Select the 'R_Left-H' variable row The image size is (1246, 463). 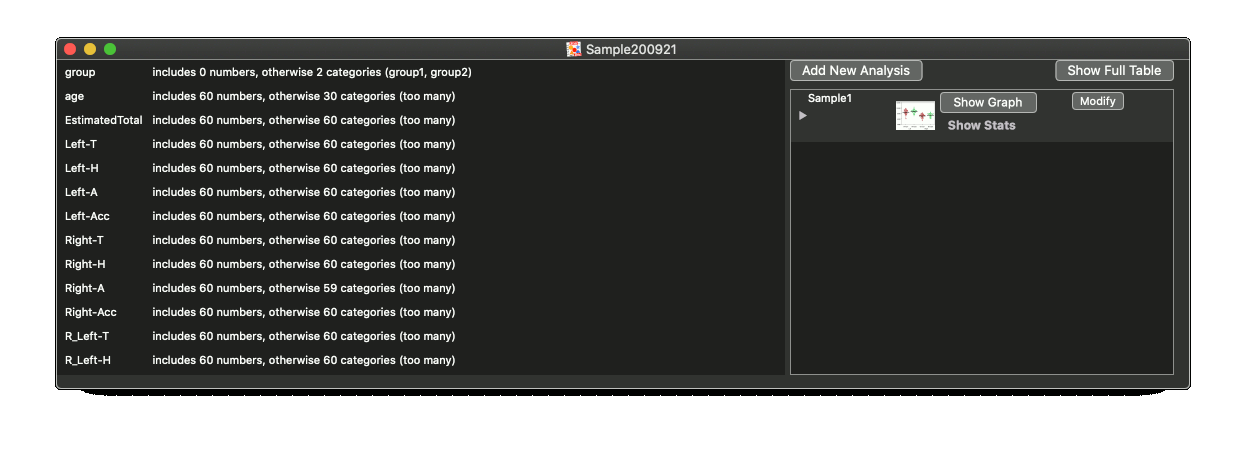pos(421,360)
